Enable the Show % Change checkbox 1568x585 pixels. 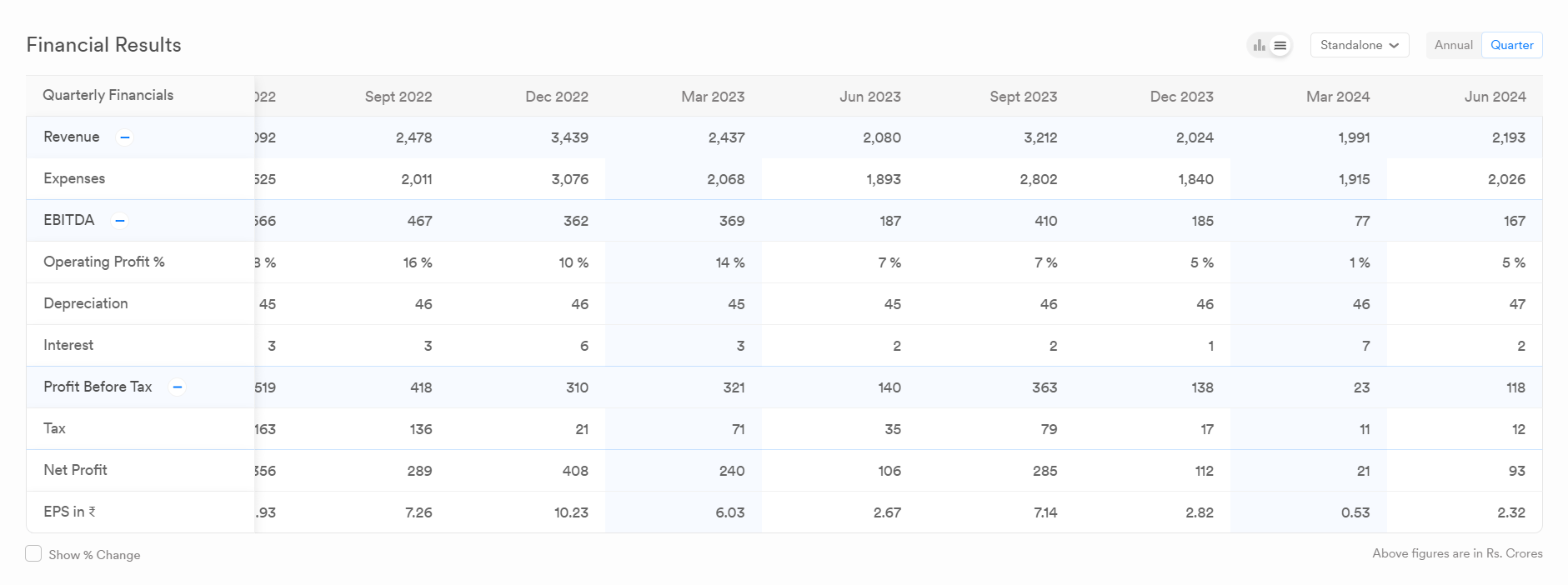point(33,554)
